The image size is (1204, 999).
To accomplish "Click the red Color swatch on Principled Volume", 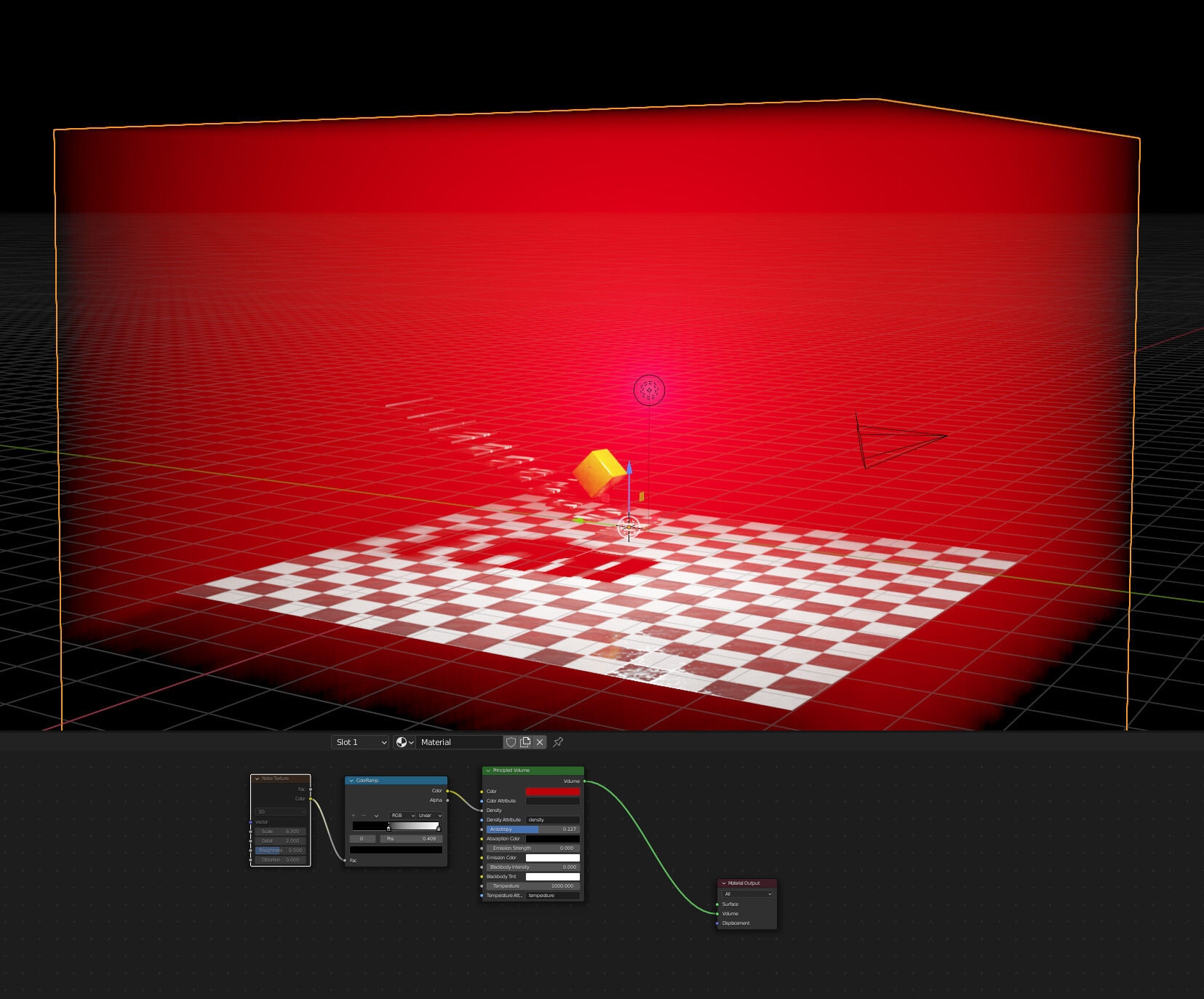I will tap(553, 791).
